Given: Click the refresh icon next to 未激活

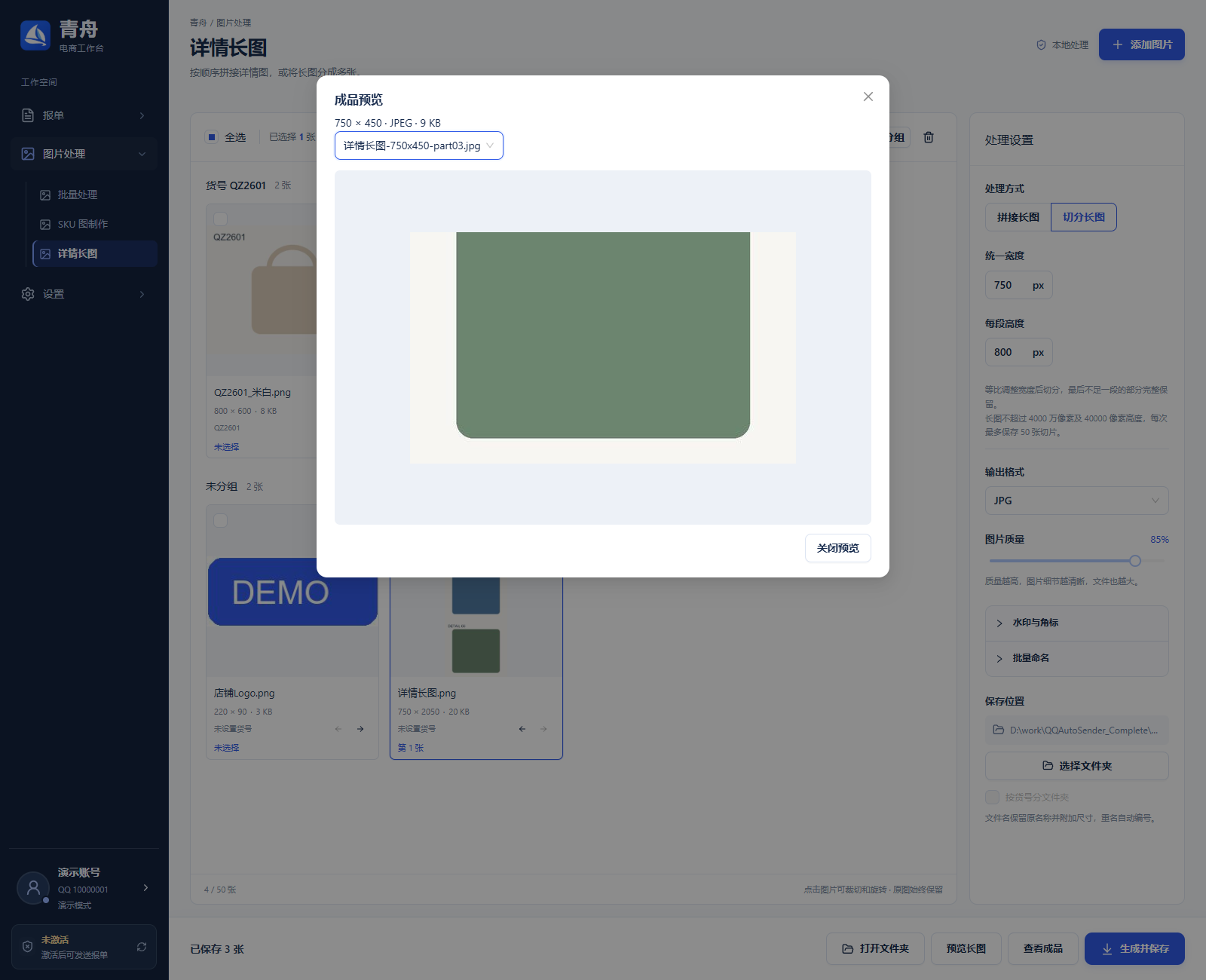Looking at the screenshot, I should click(x=142, y=947).
